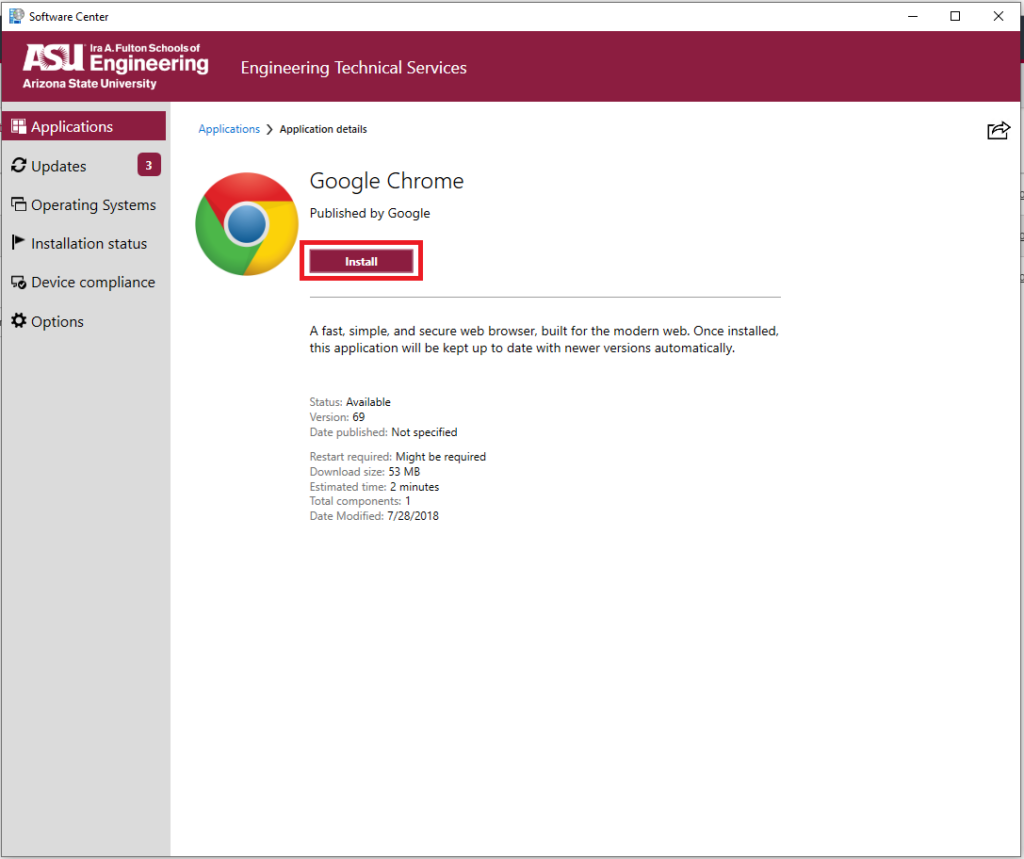Click the Chrome description paragraph
1024x859 pixels.
(x=544, y=339)
